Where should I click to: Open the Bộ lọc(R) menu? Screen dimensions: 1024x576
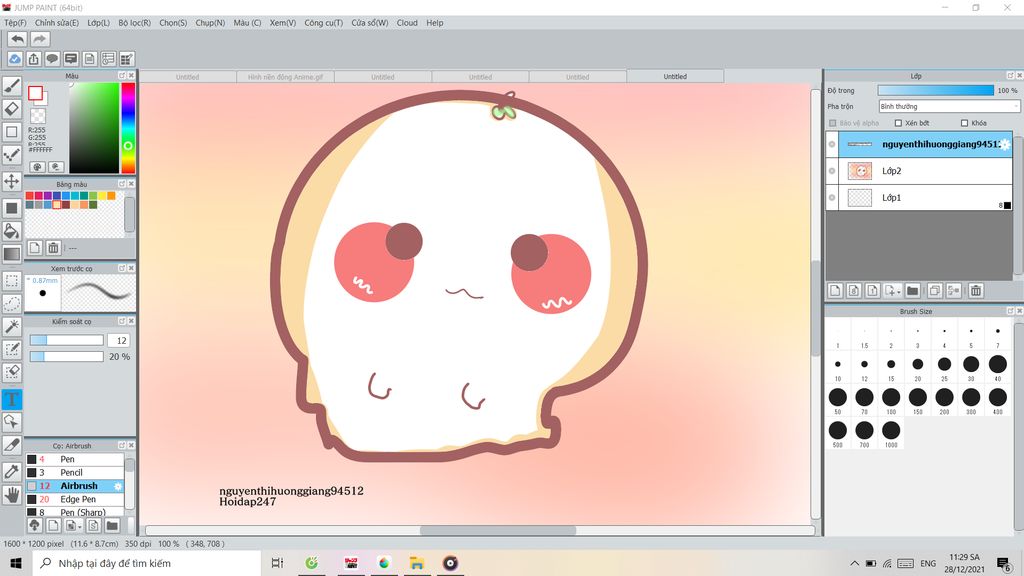(135, 23)
